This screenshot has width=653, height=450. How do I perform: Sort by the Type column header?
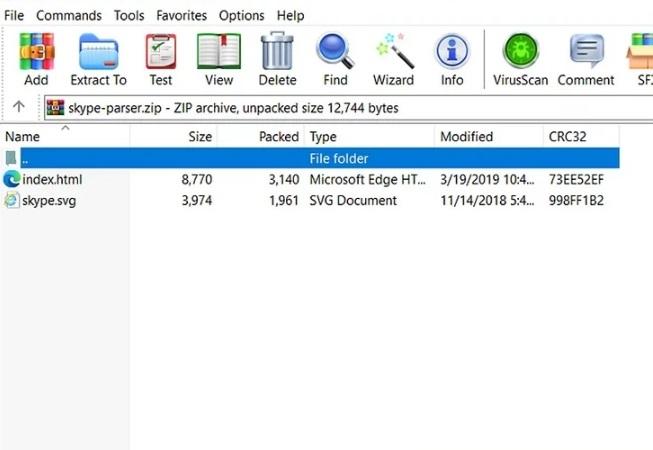(x=369, y=136)
